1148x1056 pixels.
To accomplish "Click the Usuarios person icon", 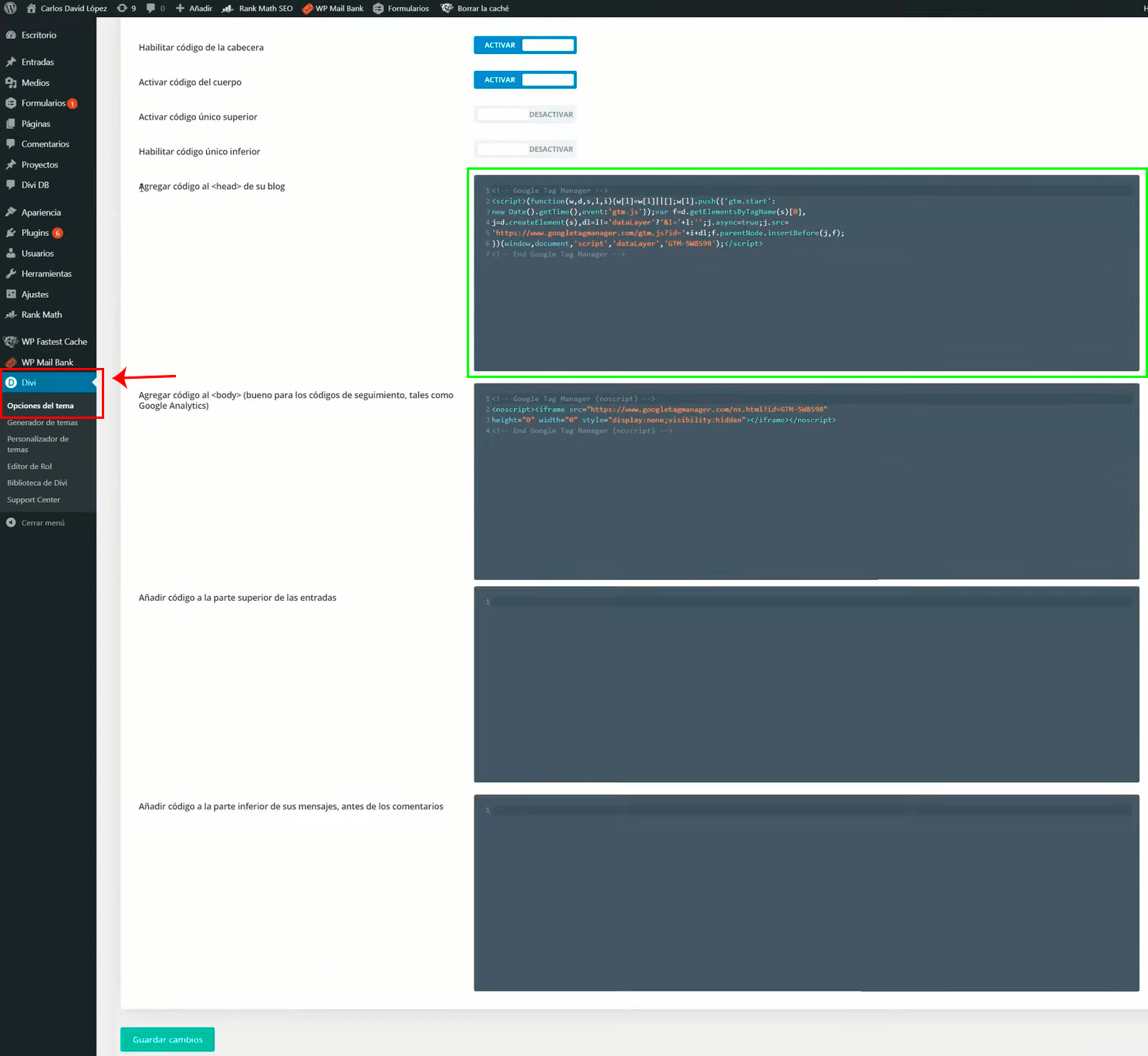I will (11, 253).
